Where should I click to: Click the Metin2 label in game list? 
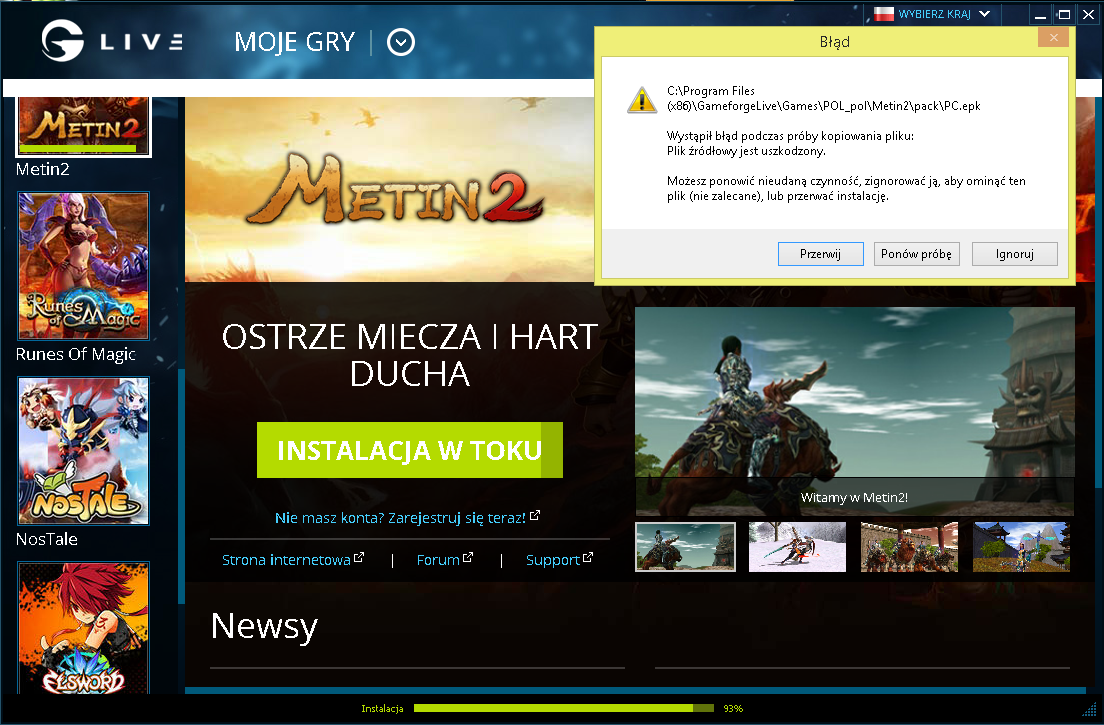pos(42,169)
